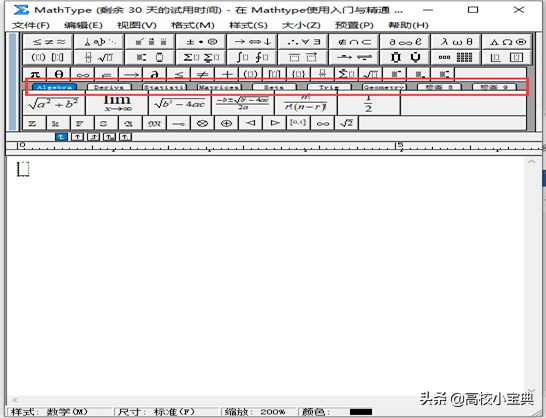The image size is (546, 418).
Task: Open the operator symbols palette (± • ⊗)
Action: pos(202,42)
